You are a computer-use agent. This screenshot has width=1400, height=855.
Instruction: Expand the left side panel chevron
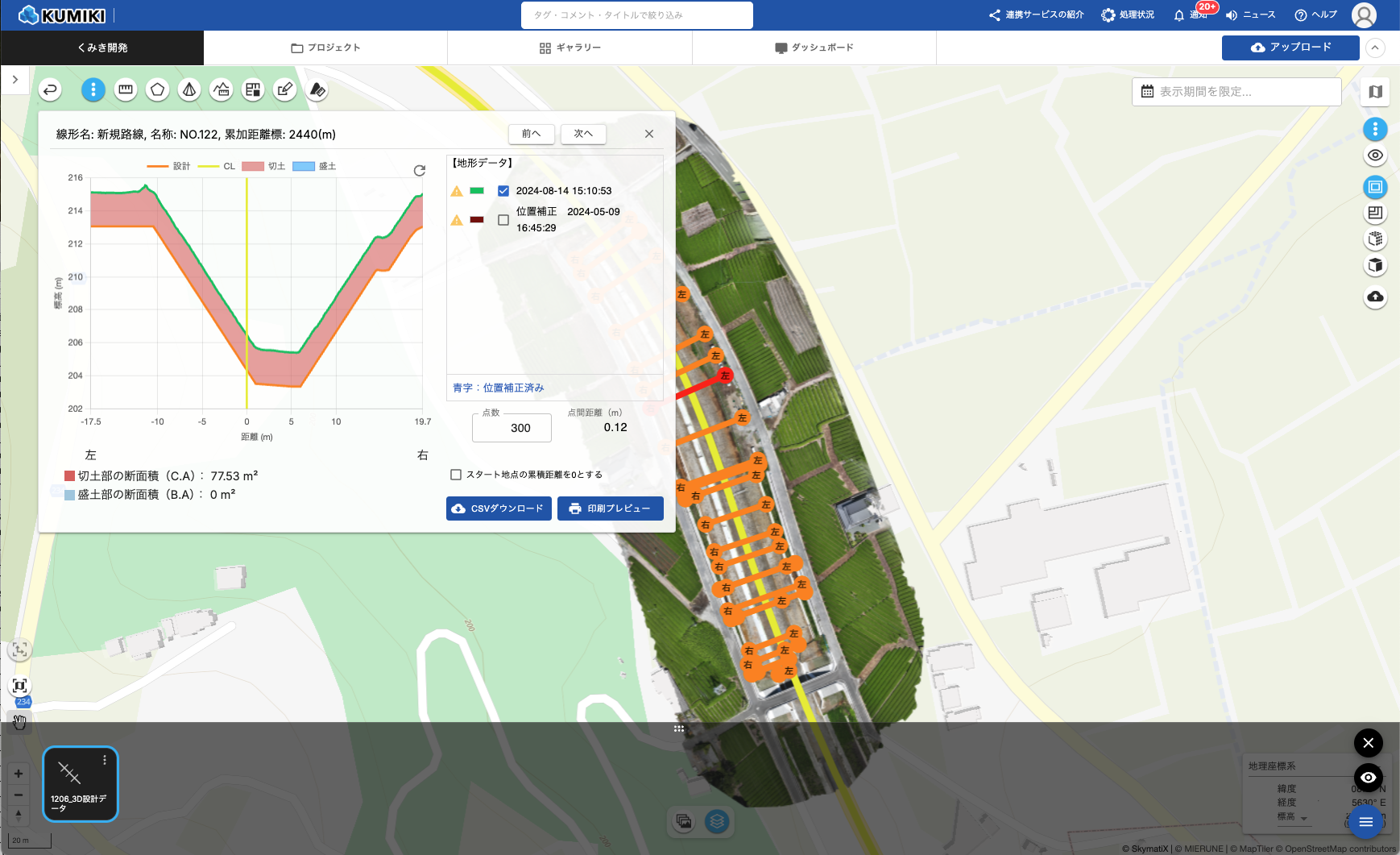point(15,80)
